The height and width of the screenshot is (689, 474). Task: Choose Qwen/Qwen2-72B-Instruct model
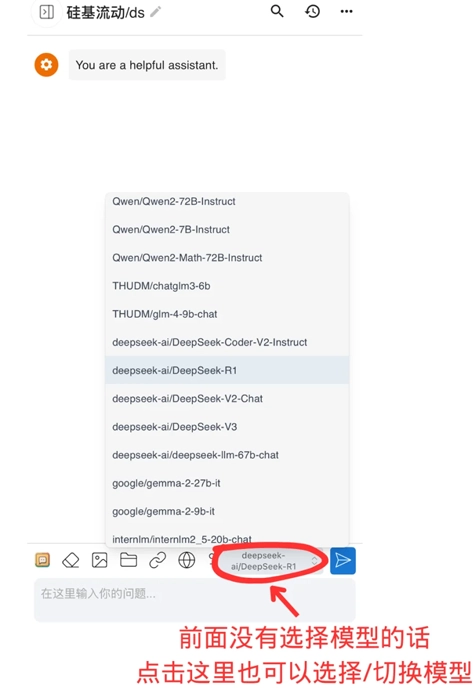pyautogui.click(x=227, y=201)
